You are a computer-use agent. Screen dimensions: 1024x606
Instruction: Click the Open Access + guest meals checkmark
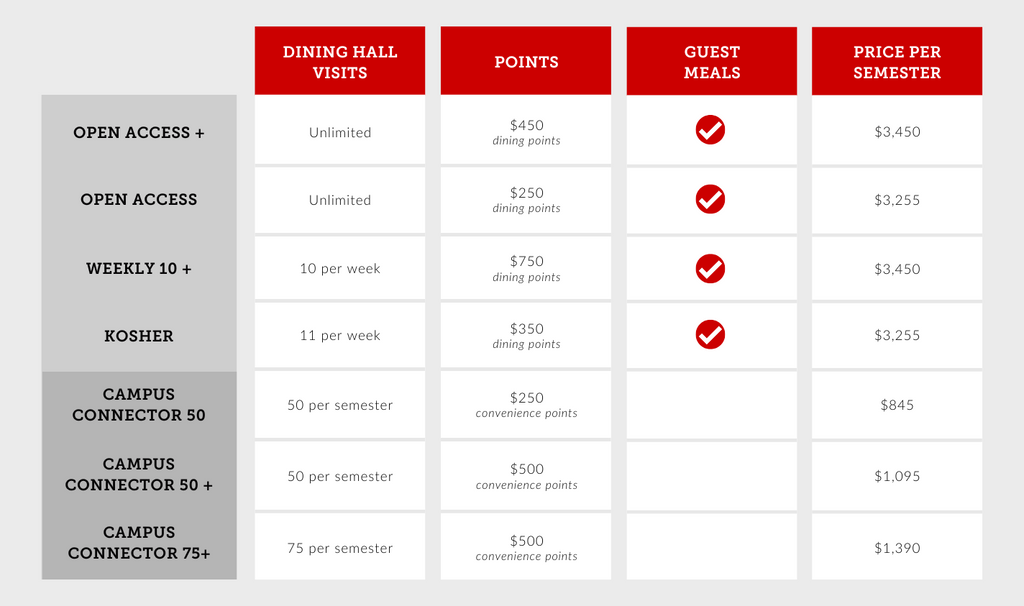tap(710, 130)
